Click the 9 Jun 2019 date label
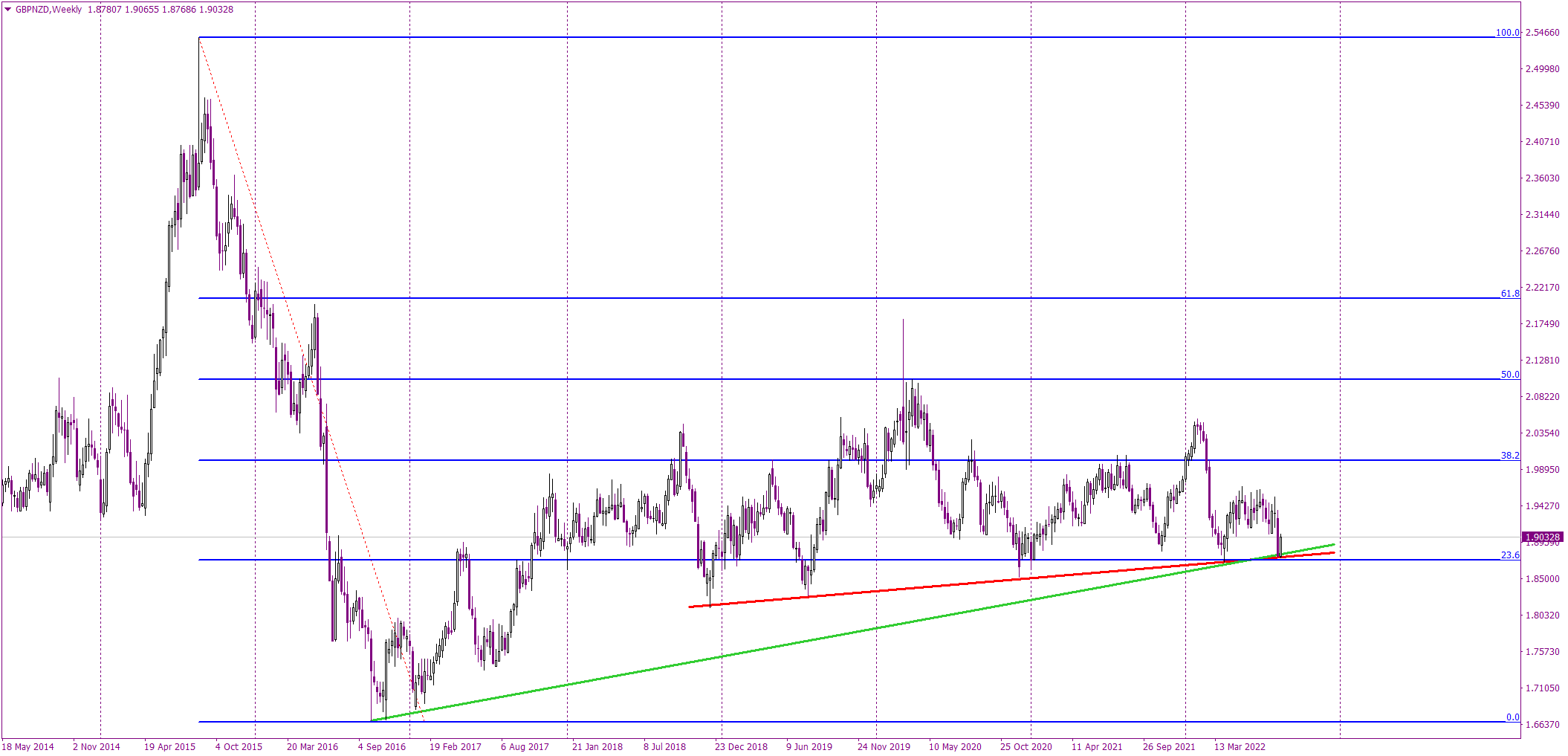This screenshot has height=756, width=1568. [x=809, y=747]
